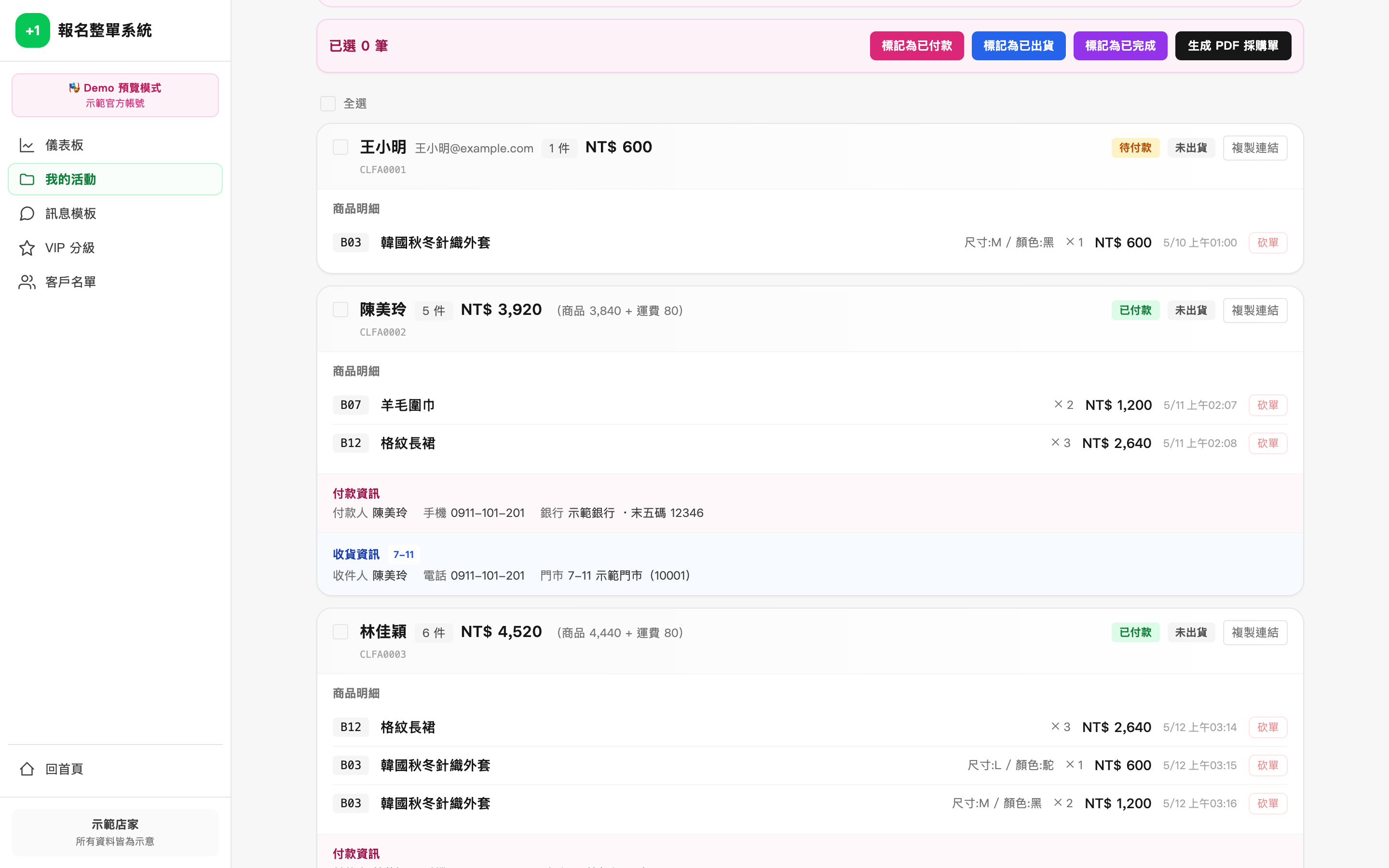Click the 儀表板 chart icon

pyautogui.click(x=27, y=145)
